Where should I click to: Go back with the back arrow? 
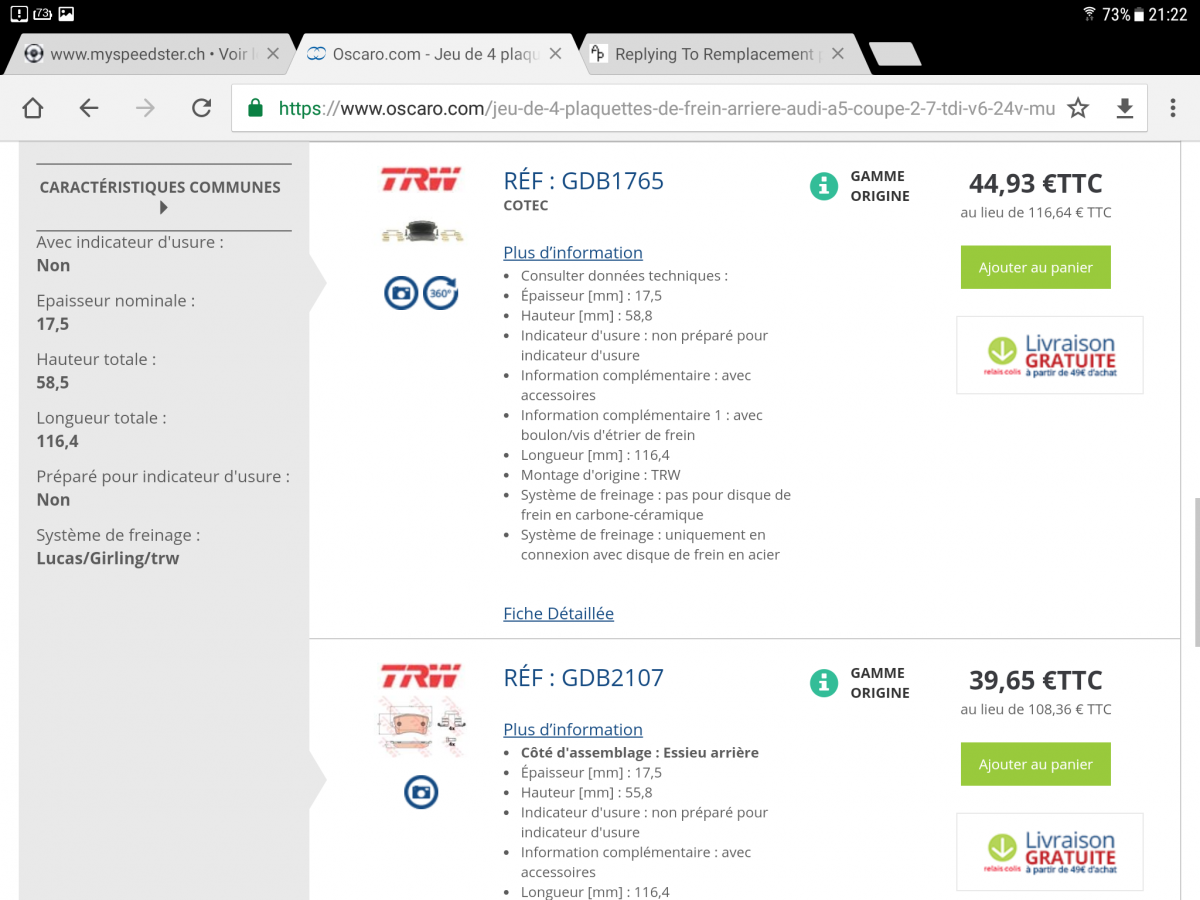[x=89, y=108]
